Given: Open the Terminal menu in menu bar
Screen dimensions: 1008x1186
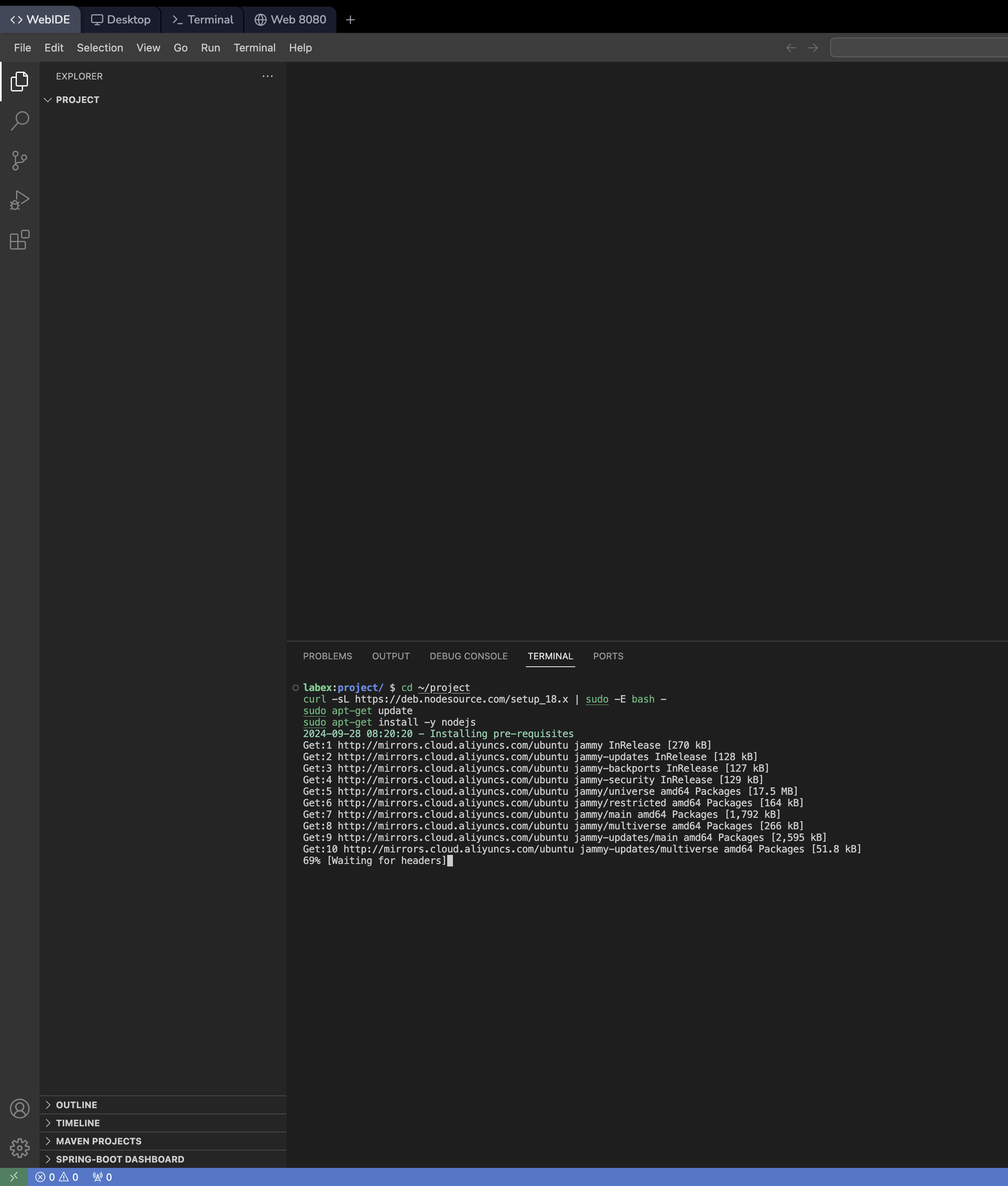Looking at the screenshot, I should point(255,47).
